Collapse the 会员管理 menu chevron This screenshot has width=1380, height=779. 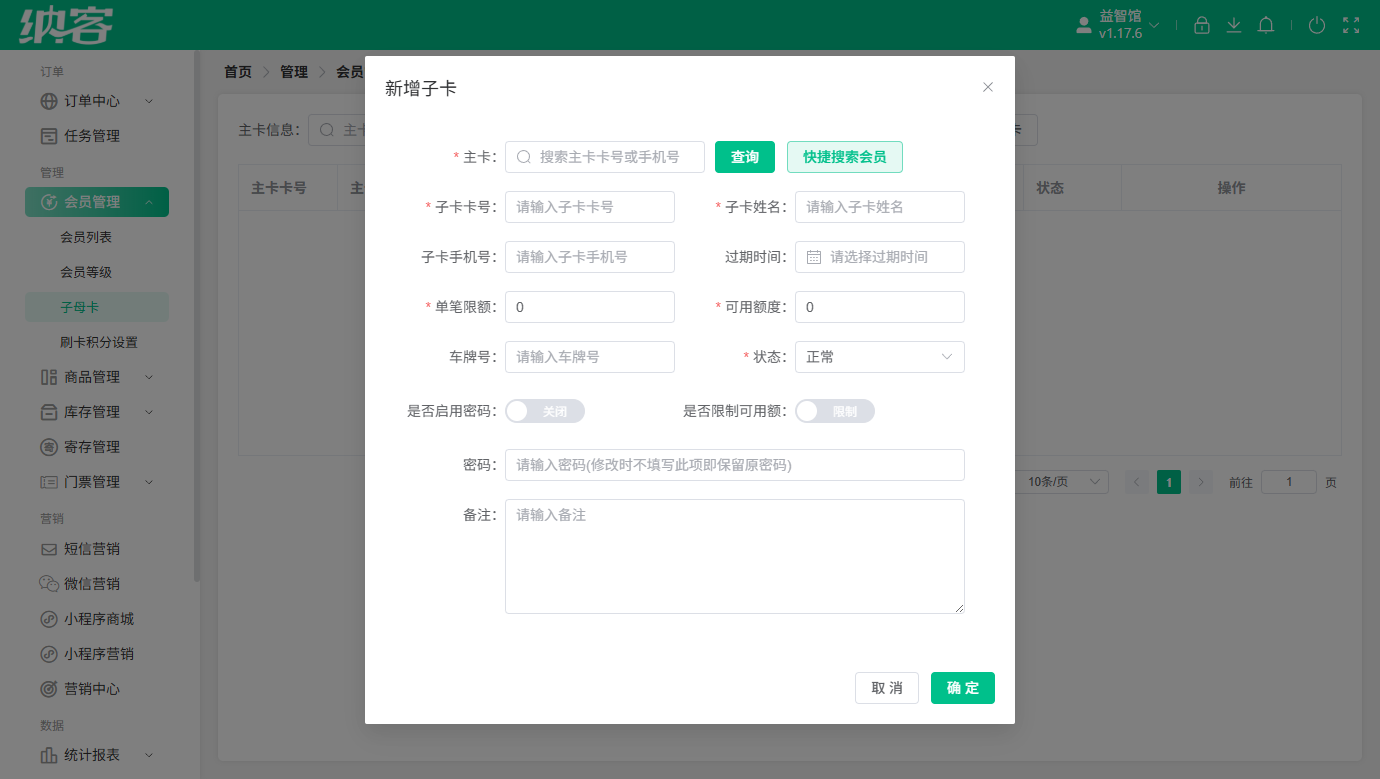coord(149,202)
